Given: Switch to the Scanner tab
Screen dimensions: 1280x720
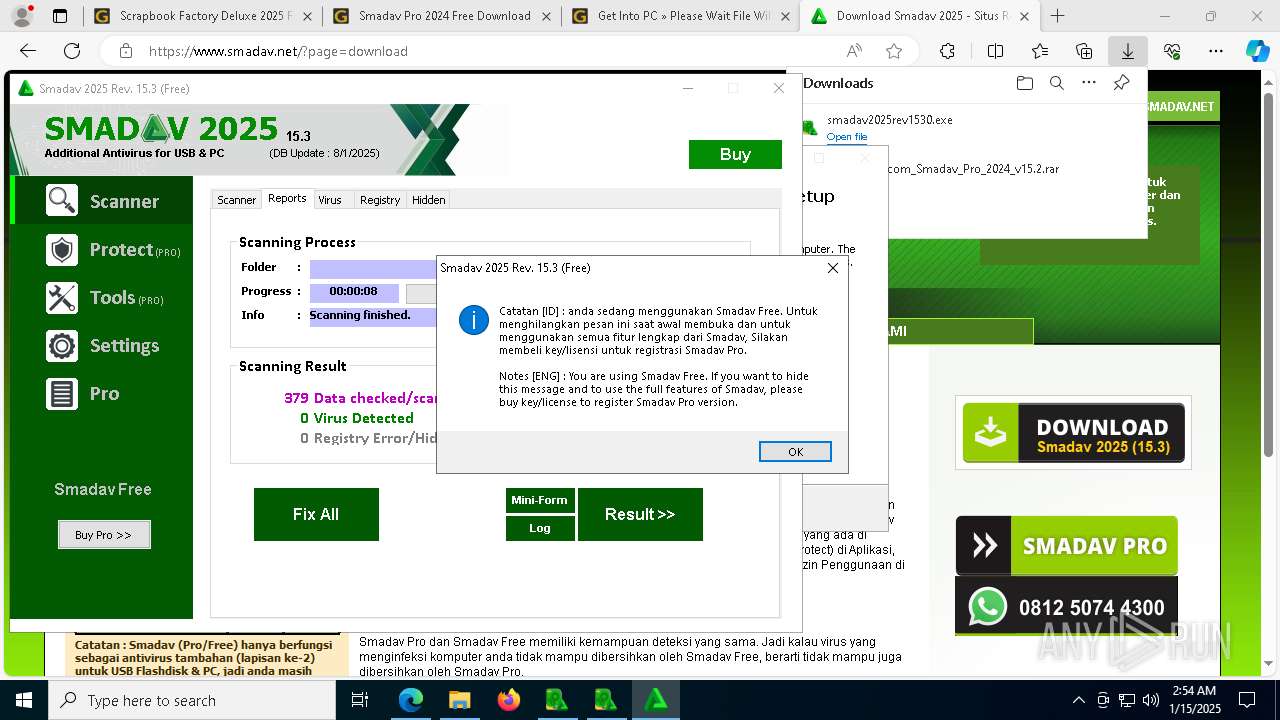Looking at the screenshot, I should coord(237,200).
